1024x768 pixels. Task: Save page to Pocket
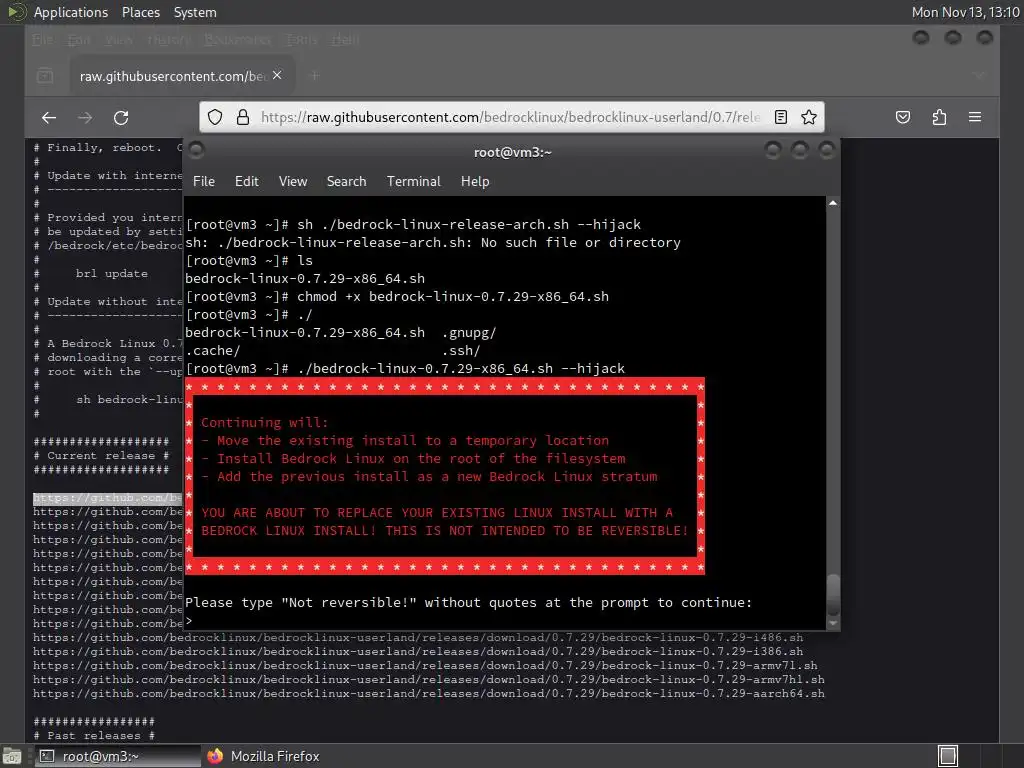[x=903, y=118]
